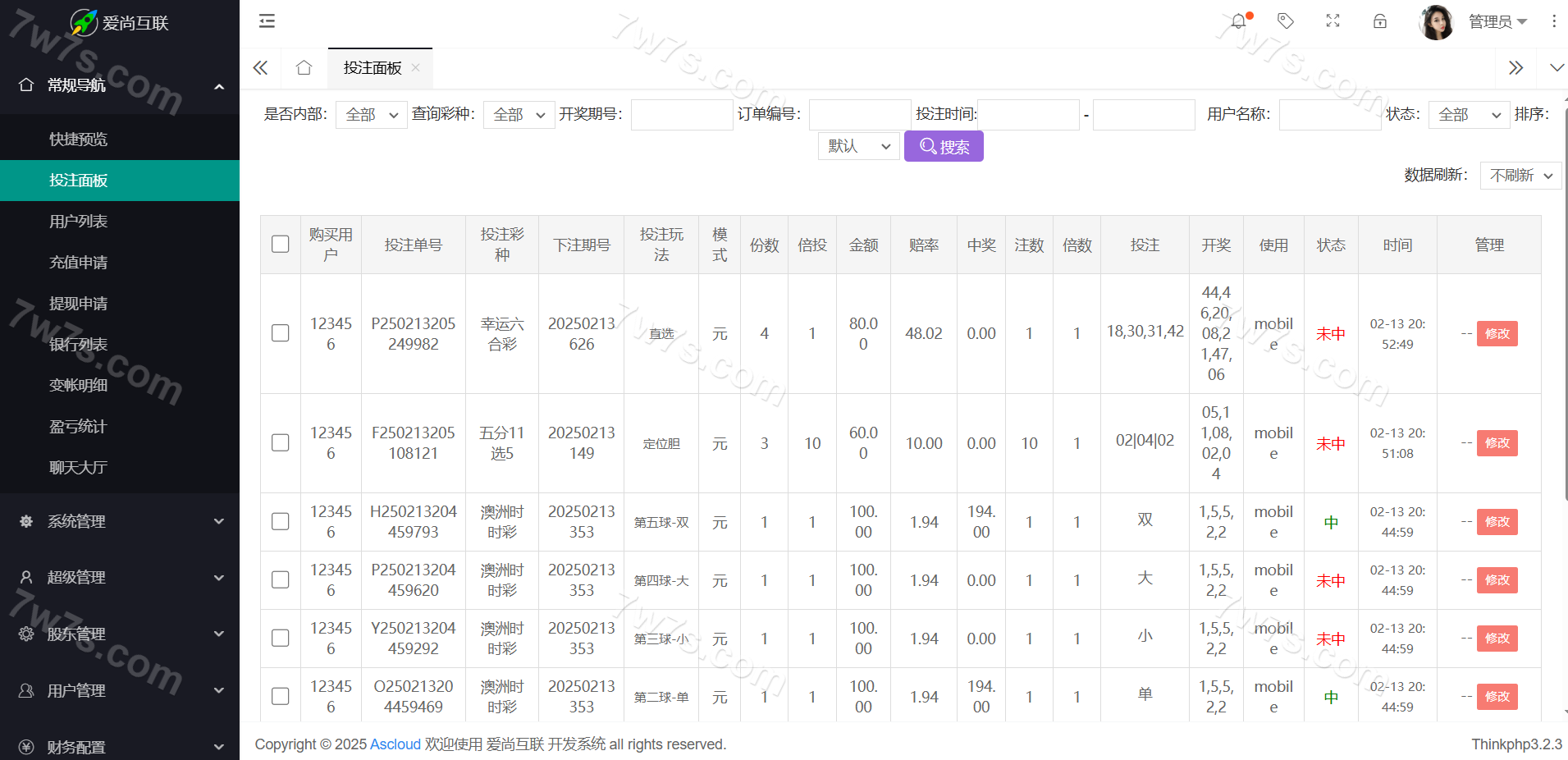Expand the 系统管理 sidebar section

coord(120,521)
